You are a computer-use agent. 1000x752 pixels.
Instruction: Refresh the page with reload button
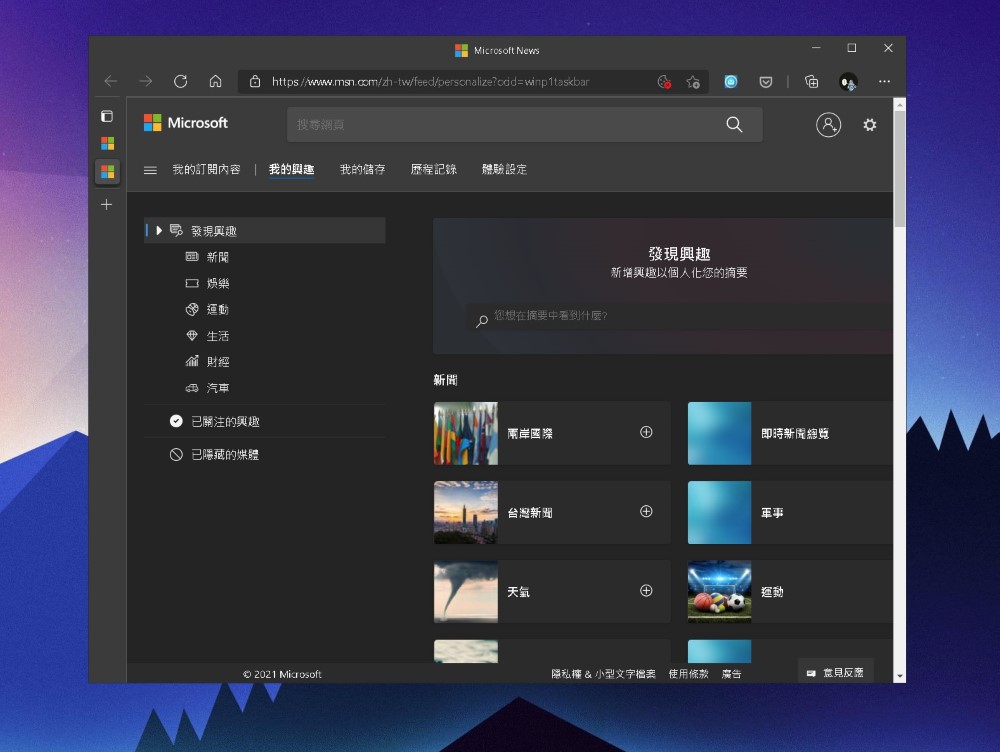pos(180,82)
